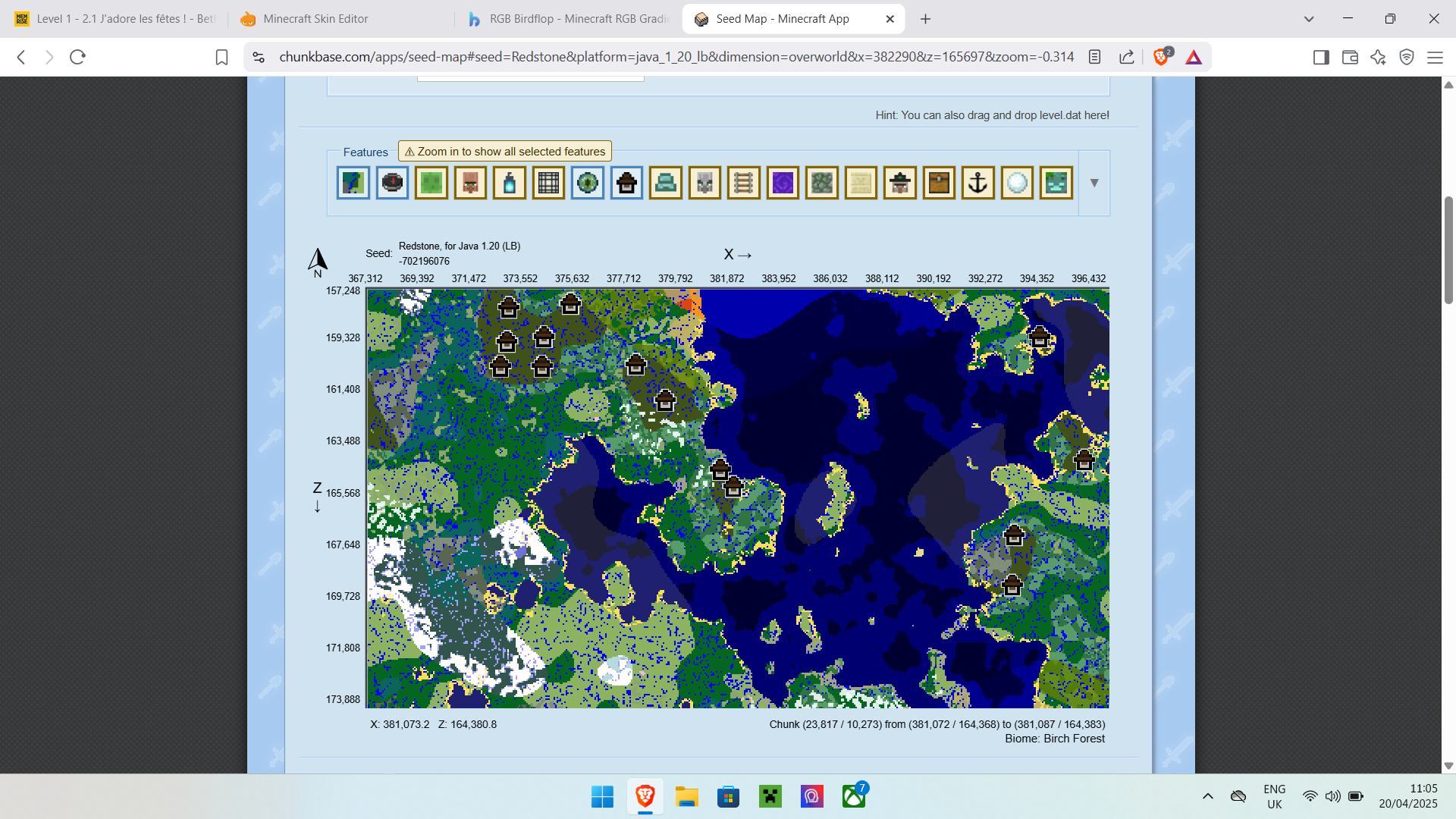Image resolution: width=1456 pixels, height=819 pixels.
Task: Click the Biome: Birch Forest status text
Action: 1055,739
